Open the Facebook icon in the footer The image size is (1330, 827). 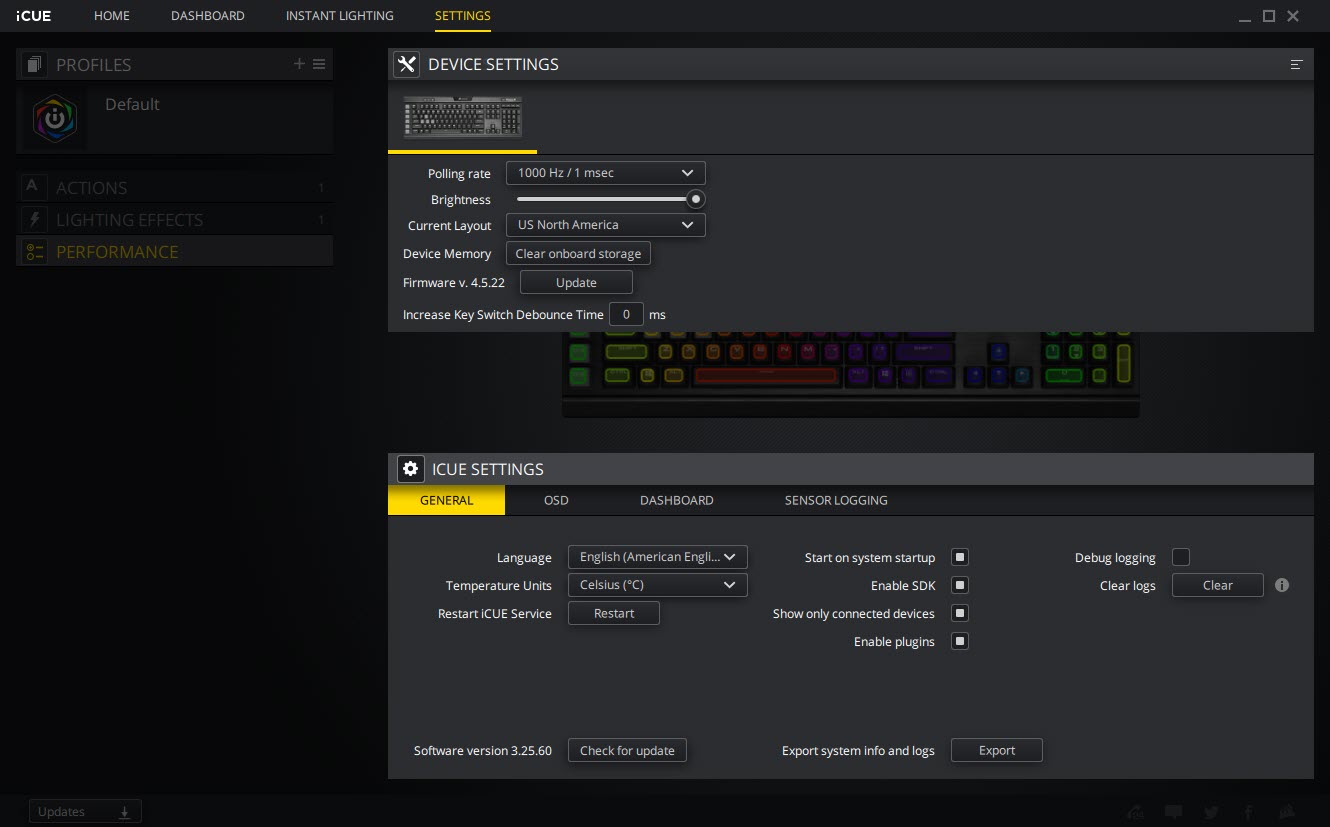(1249, 812)
